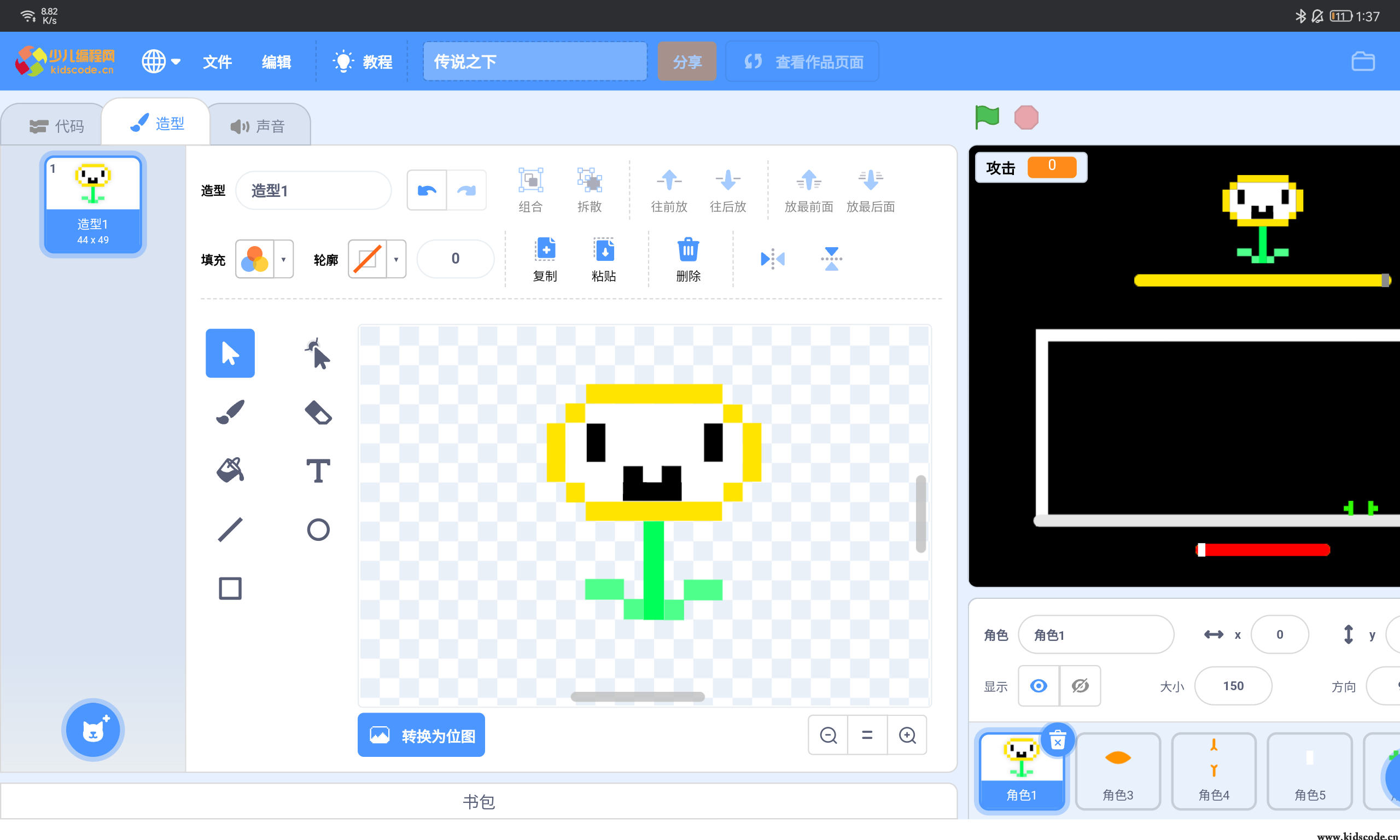Flip the costume horizontally
Image resolution: width=1400 pixels, height=840 pixels.
(x=772, y=259)
